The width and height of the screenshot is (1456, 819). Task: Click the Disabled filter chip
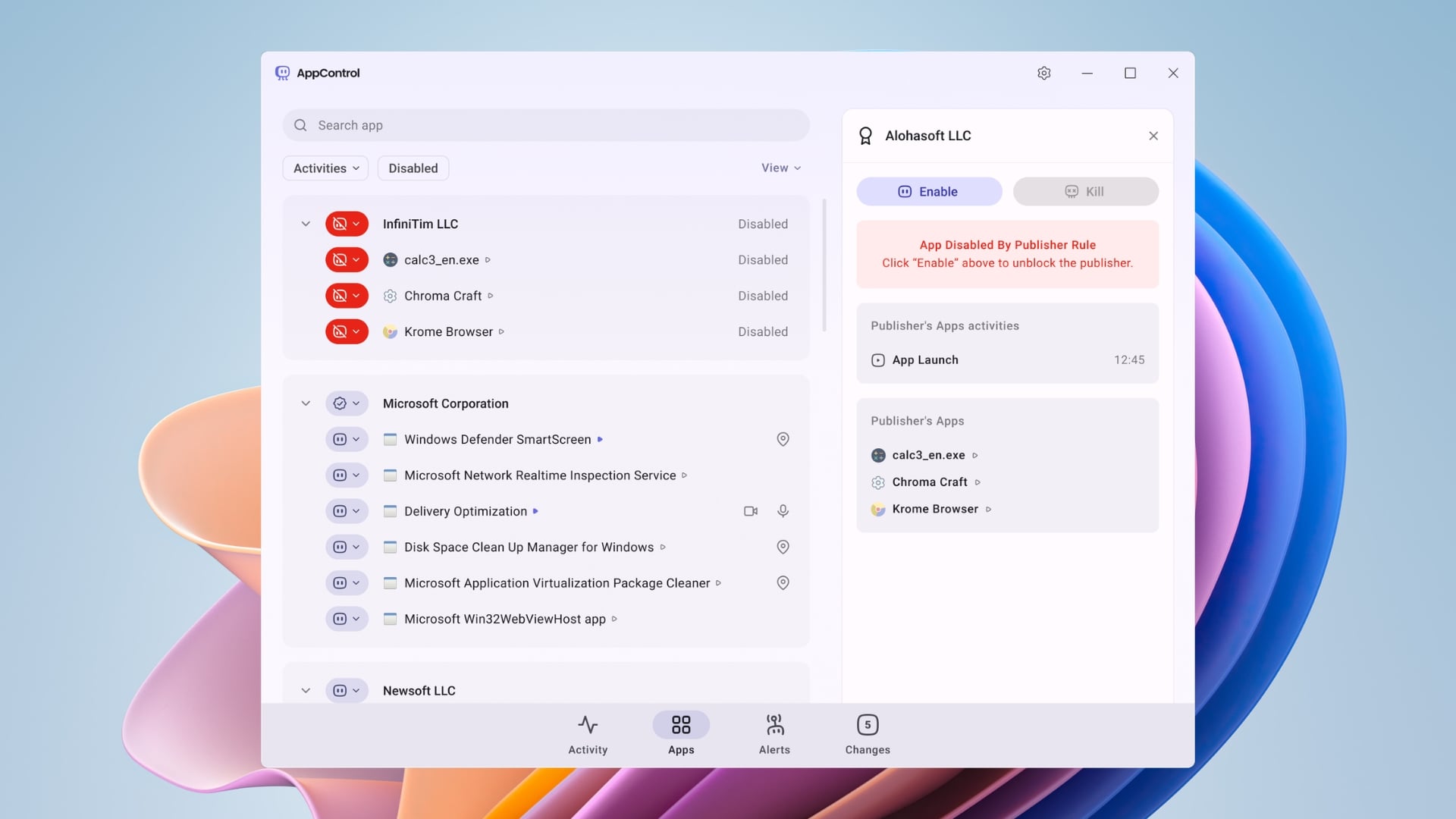point(413,168)
